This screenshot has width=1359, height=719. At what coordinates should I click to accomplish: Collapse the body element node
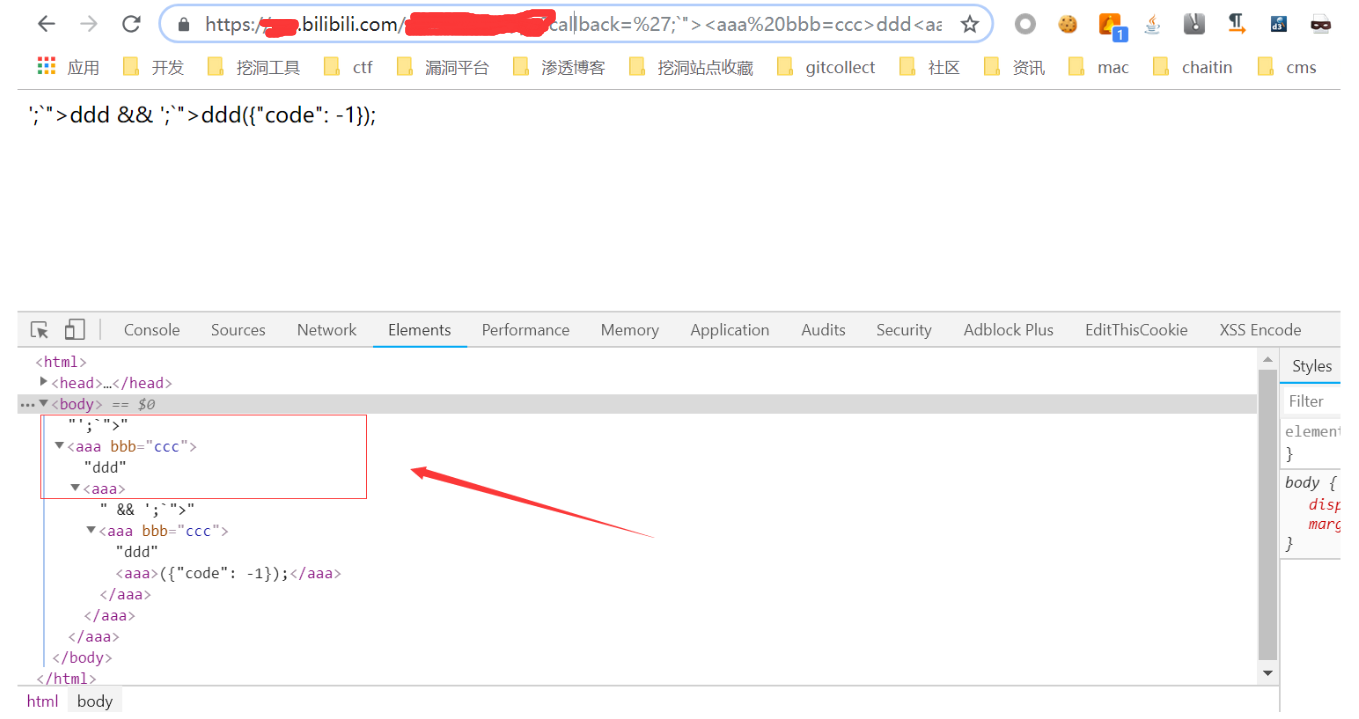point(43,403)
